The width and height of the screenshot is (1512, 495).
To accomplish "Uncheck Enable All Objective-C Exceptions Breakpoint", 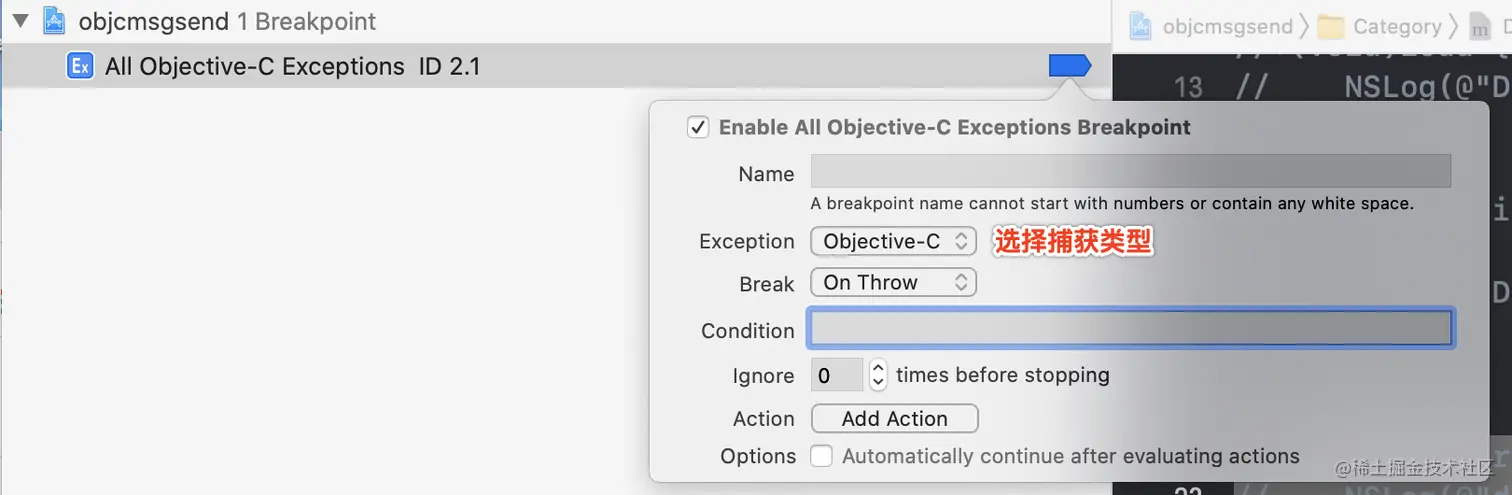I will coord(698,128).
